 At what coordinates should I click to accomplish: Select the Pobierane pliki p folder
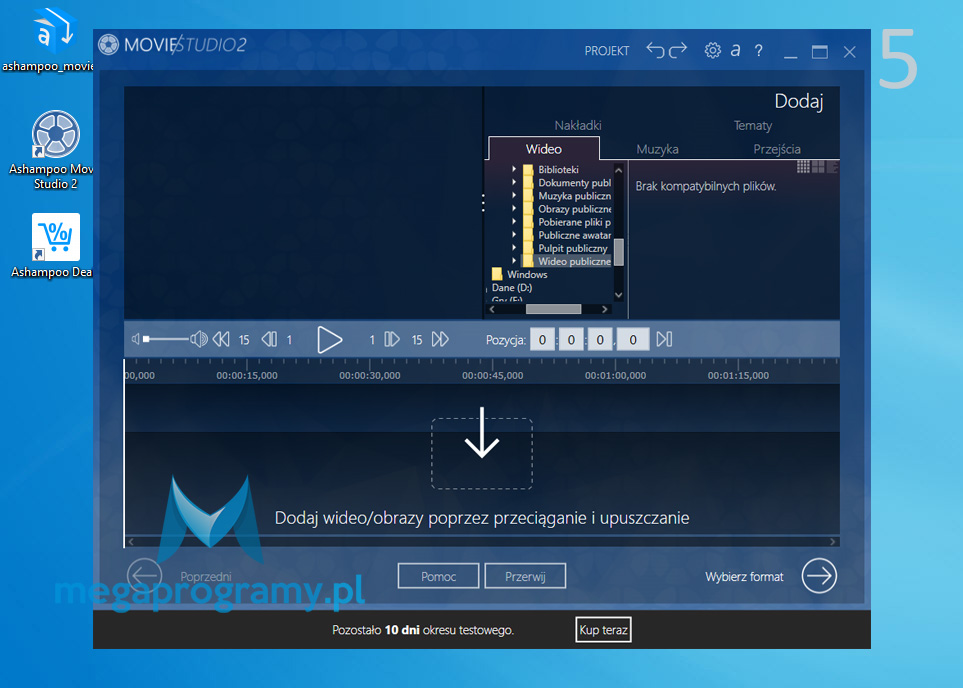tap(574, 222)
